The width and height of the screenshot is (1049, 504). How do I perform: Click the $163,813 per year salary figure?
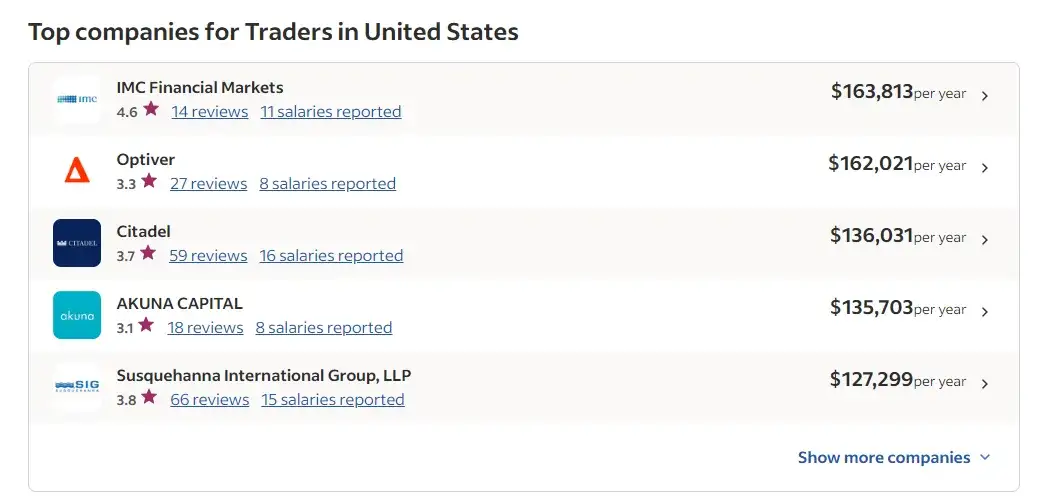[x=872, y=92]
